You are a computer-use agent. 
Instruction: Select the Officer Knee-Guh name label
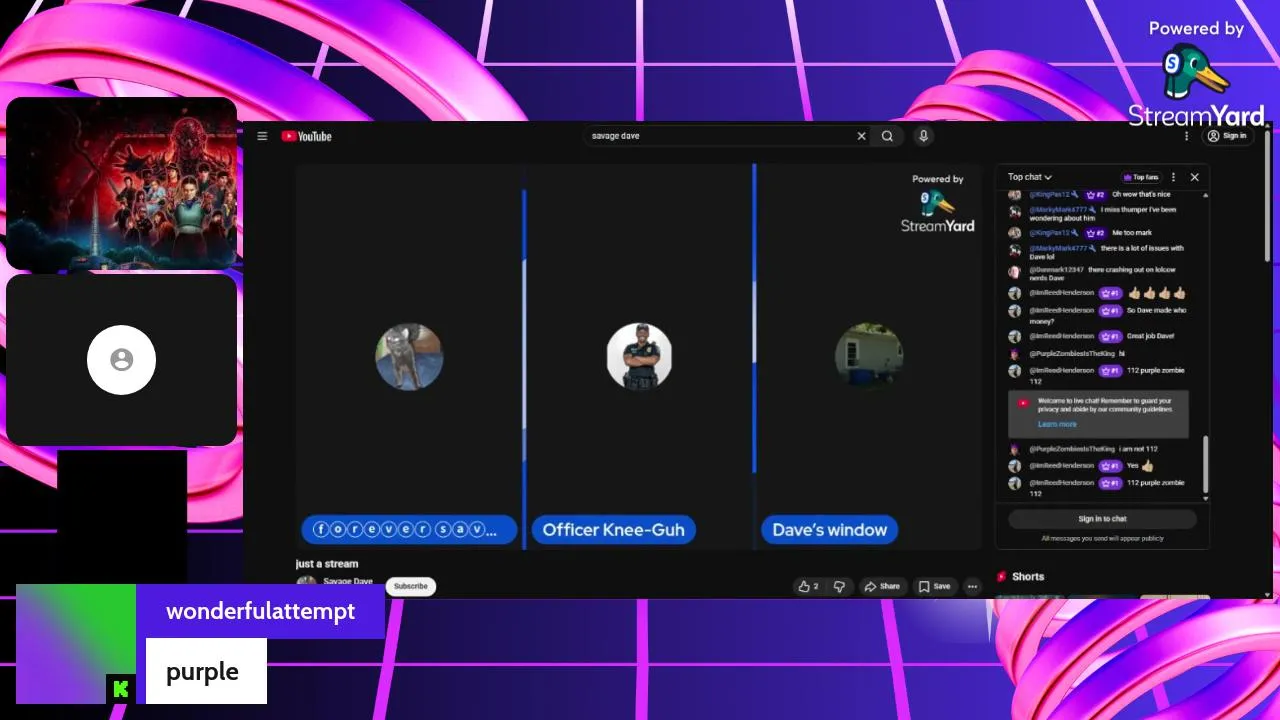(613, 530)
